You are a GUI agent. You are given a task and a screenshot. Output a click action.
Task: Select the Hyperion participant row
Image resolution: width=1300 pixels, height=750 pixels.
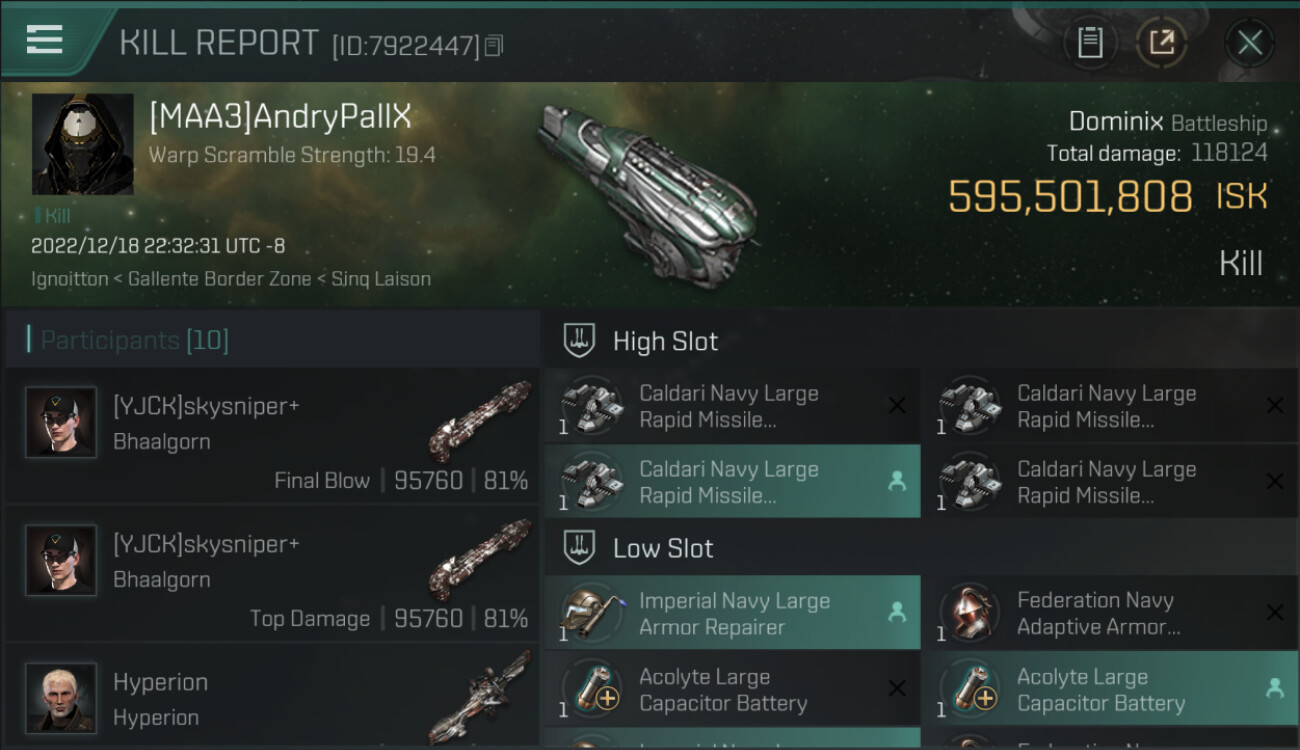pos(272,698)
